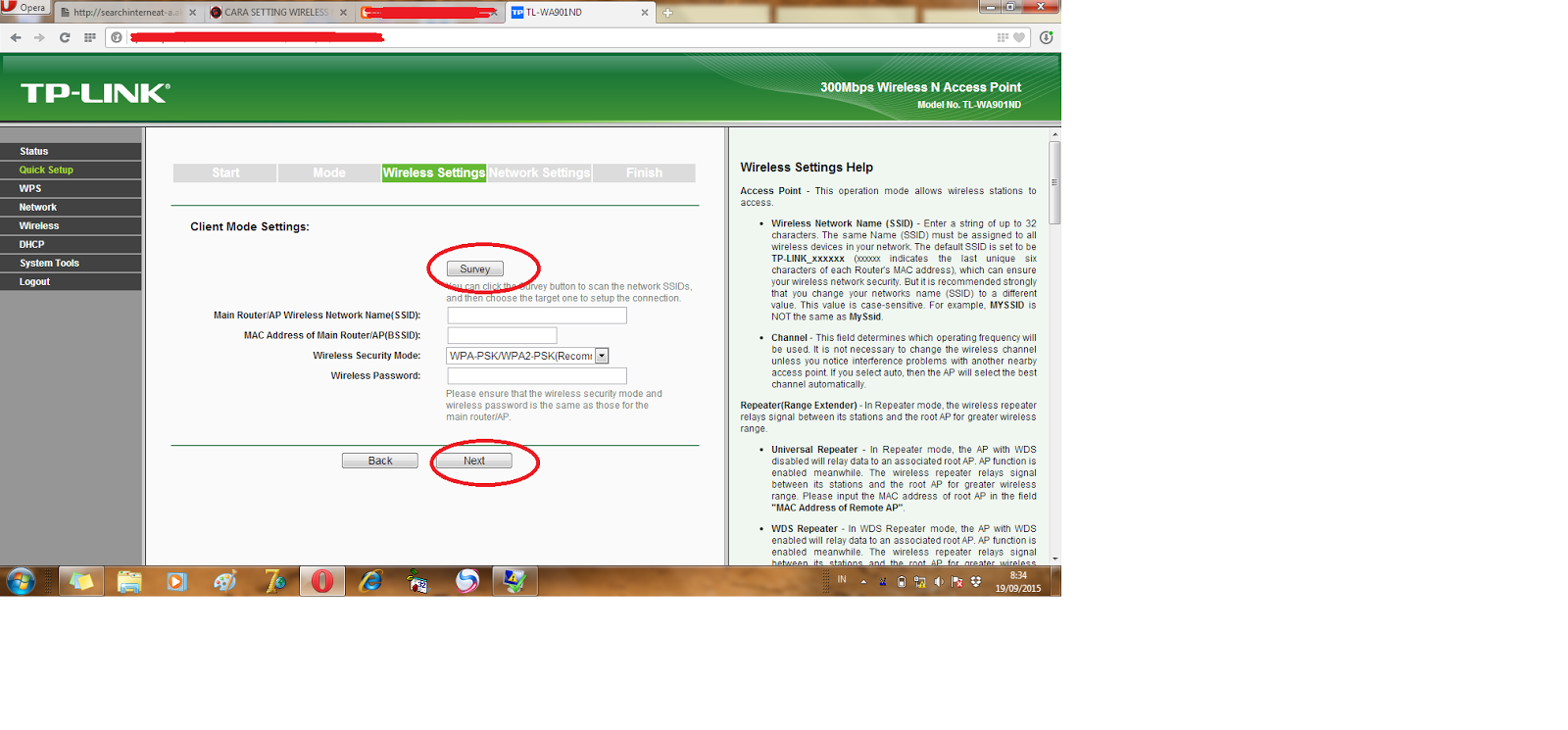Viewport: 1568px width, 730px height.
Task: Open the Wireless Security Mode dropdown
Action: click(527, 356)
